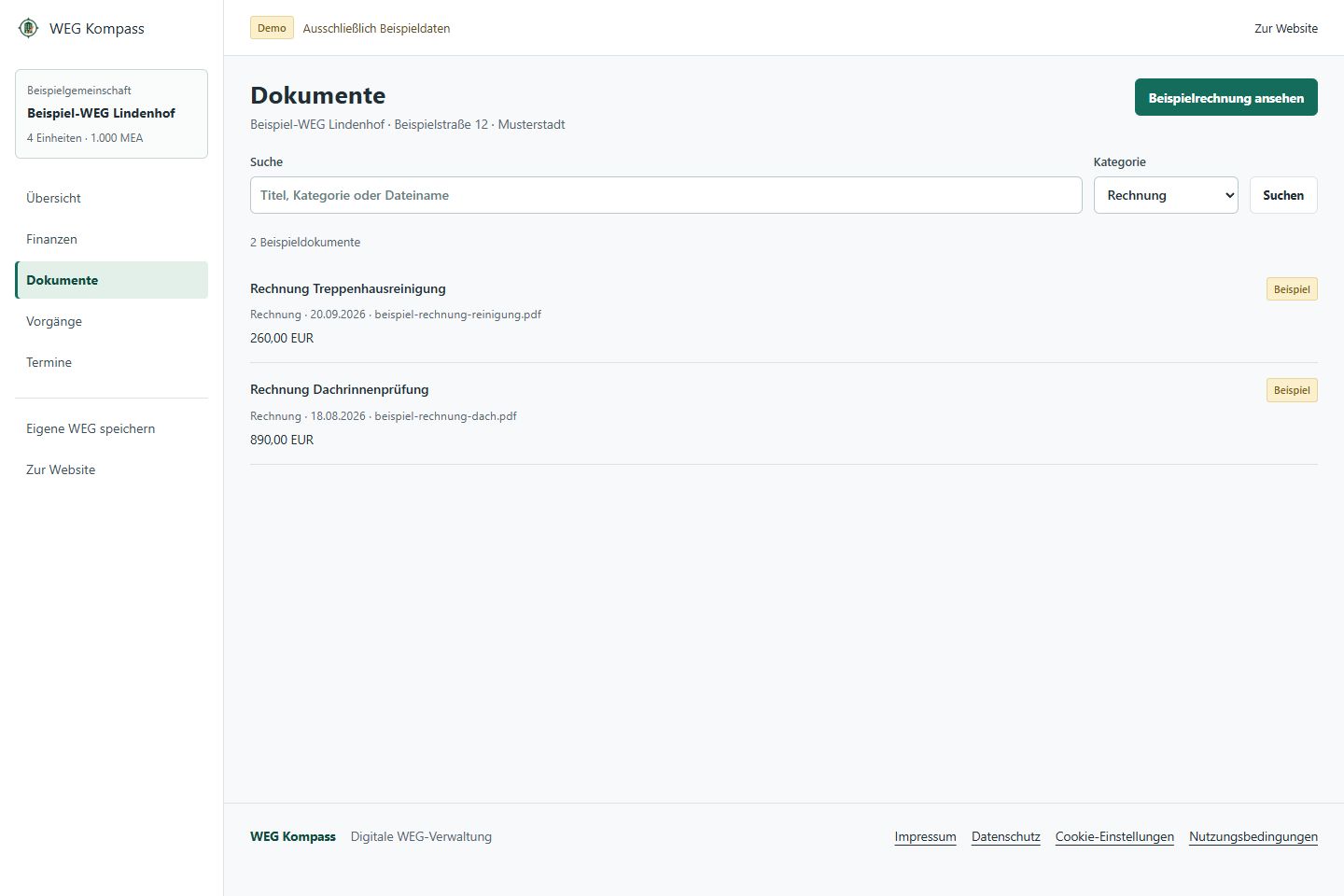Screen dimensions: 1344x896
Task: Click 260,00 EUR amount text
Action: click(x=282, y=338)
